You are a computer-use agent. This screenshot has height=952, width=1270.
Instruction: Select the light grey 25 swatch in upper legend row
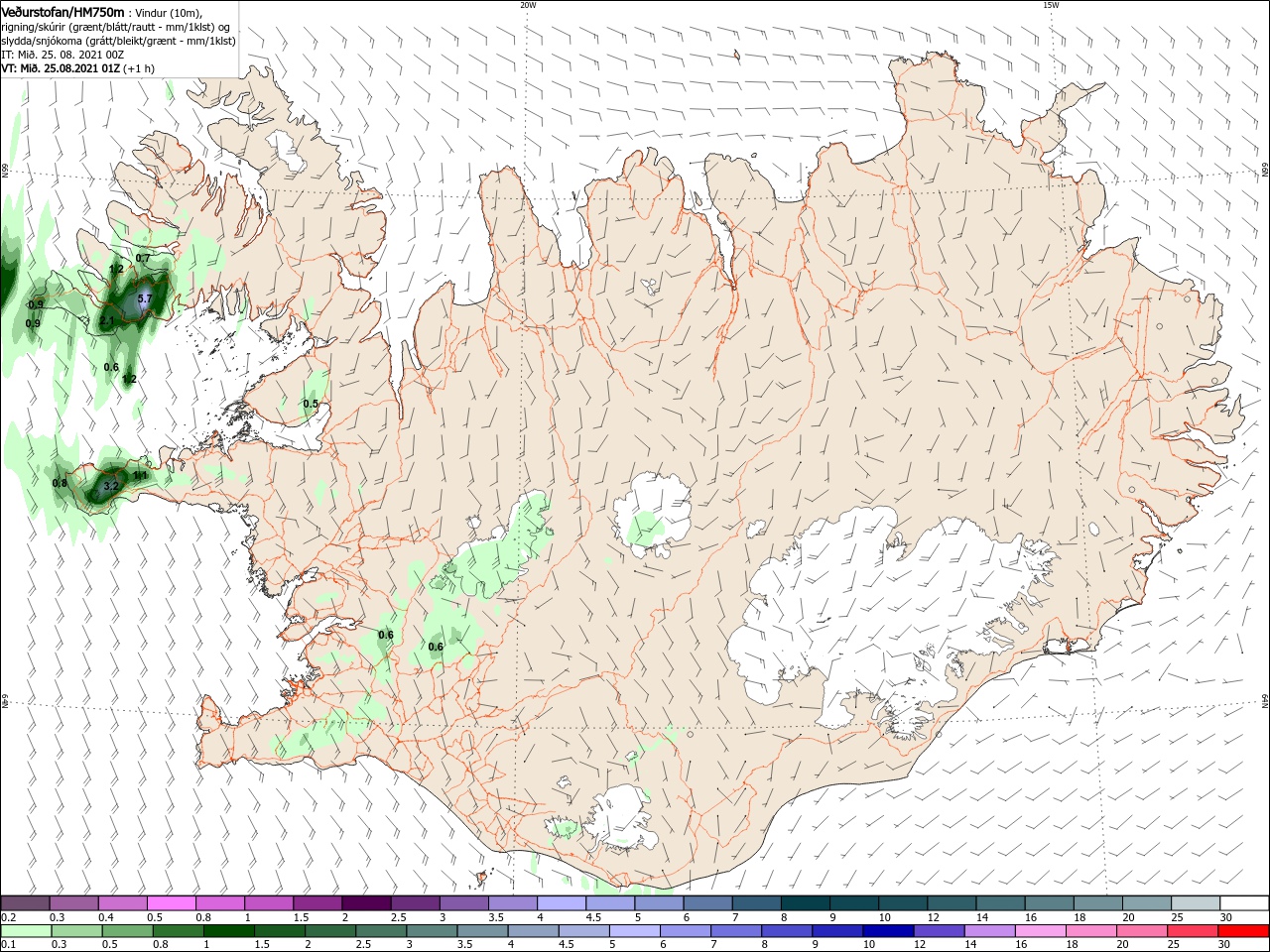click(x=1195, y=903)
